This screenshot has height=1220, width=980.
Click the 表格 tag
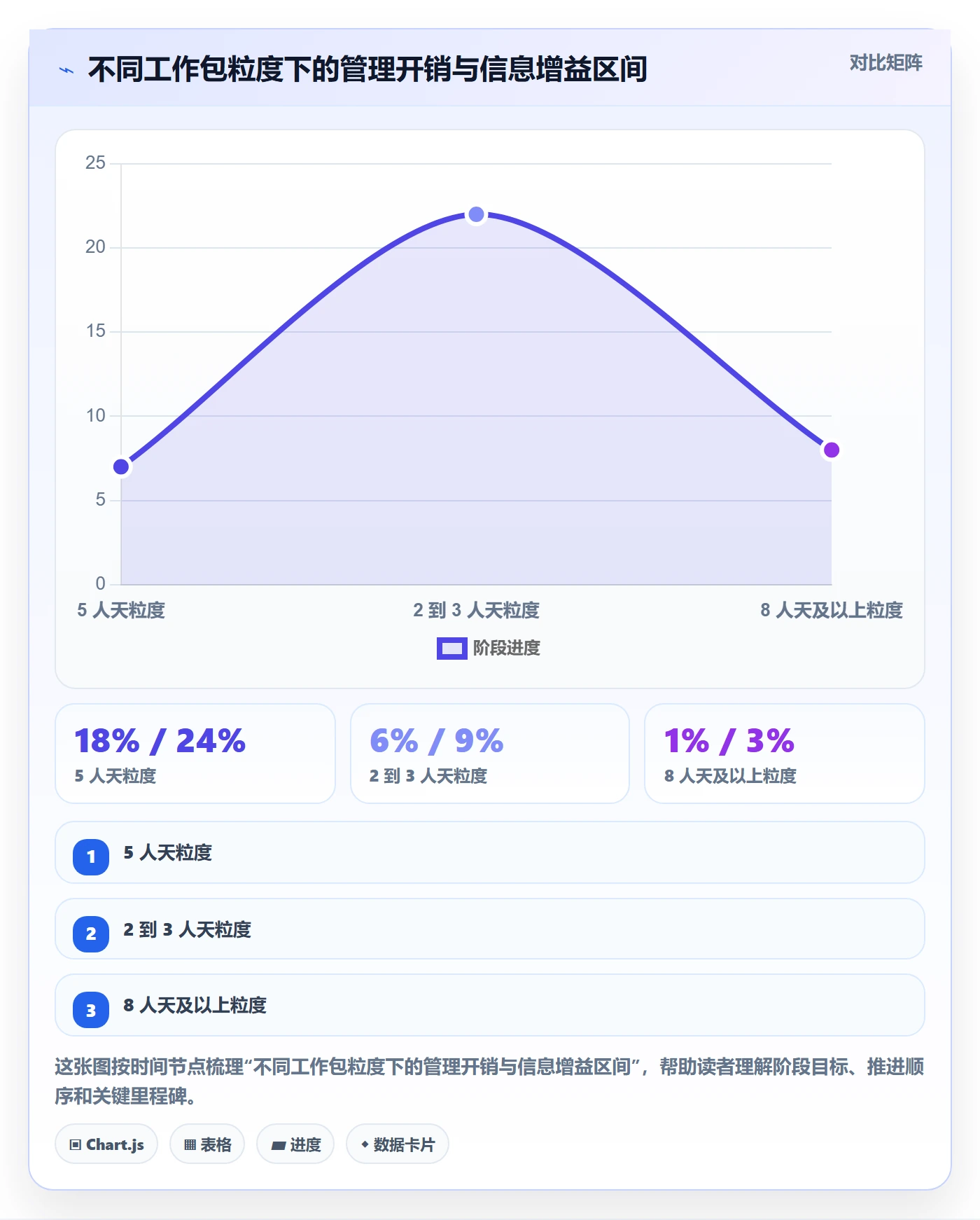click(207, 1144)
